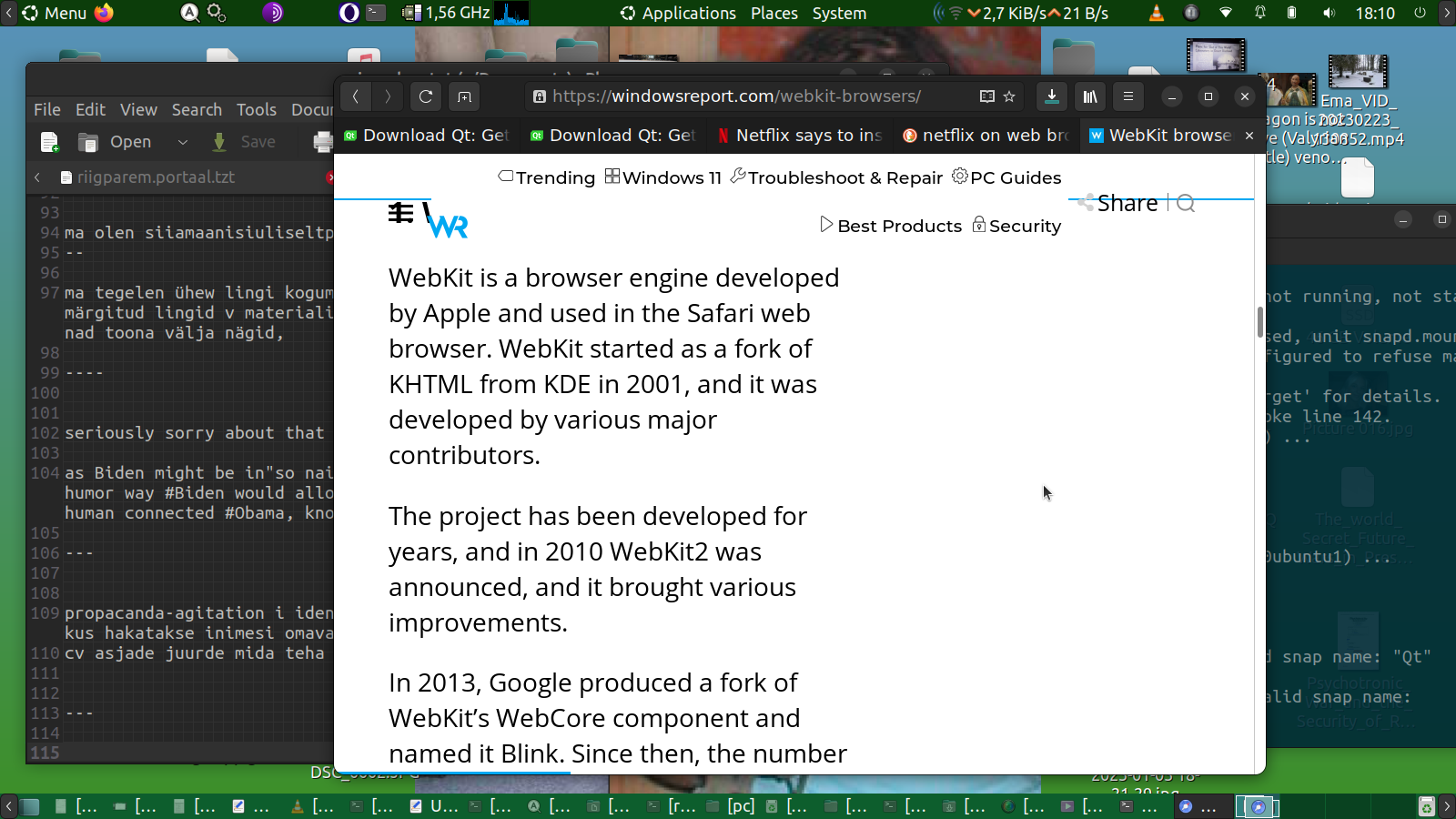Open the Security section link
This screenshot has height=819, width=1456.
1016,226
